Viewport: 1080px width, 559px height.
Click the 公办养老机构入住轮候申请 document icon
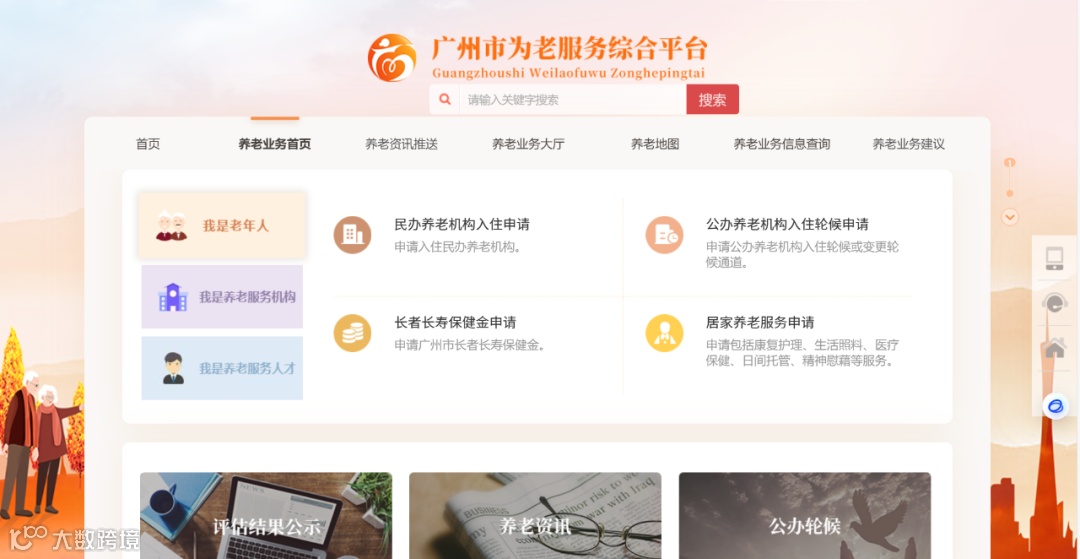pos(664,235)
